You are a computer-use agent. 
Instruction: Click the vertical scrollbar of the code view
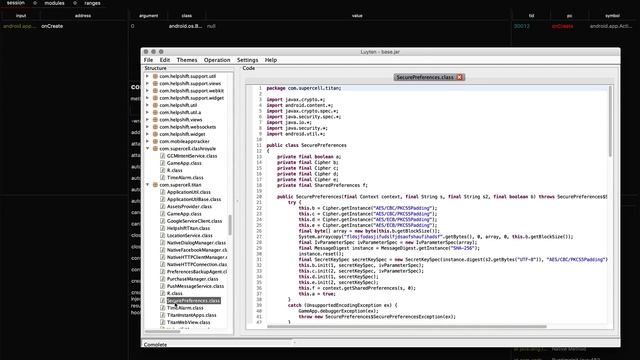point(610,121)
